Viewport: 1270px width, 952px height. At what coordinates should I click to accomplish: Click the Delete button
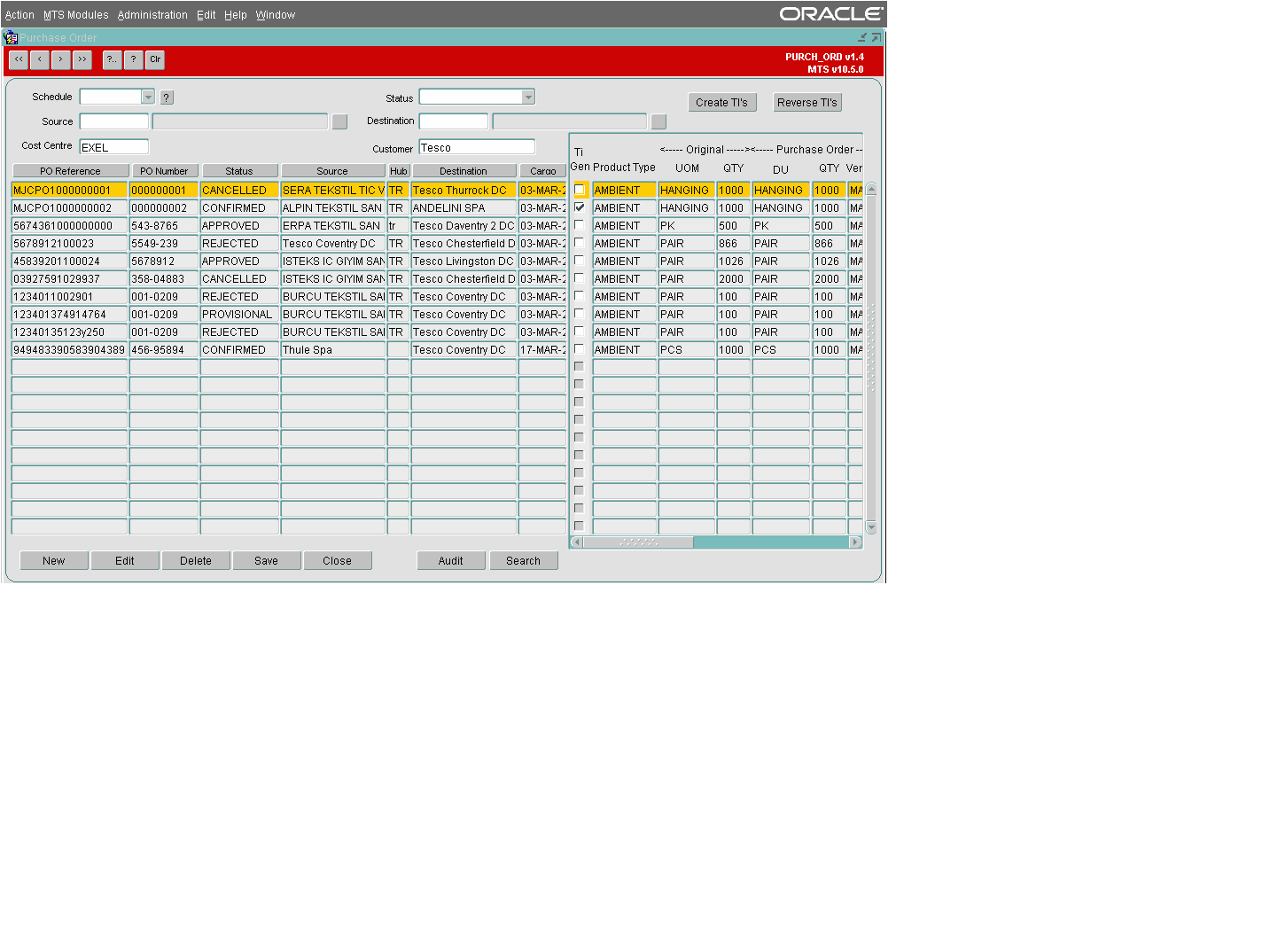(196, 560)
